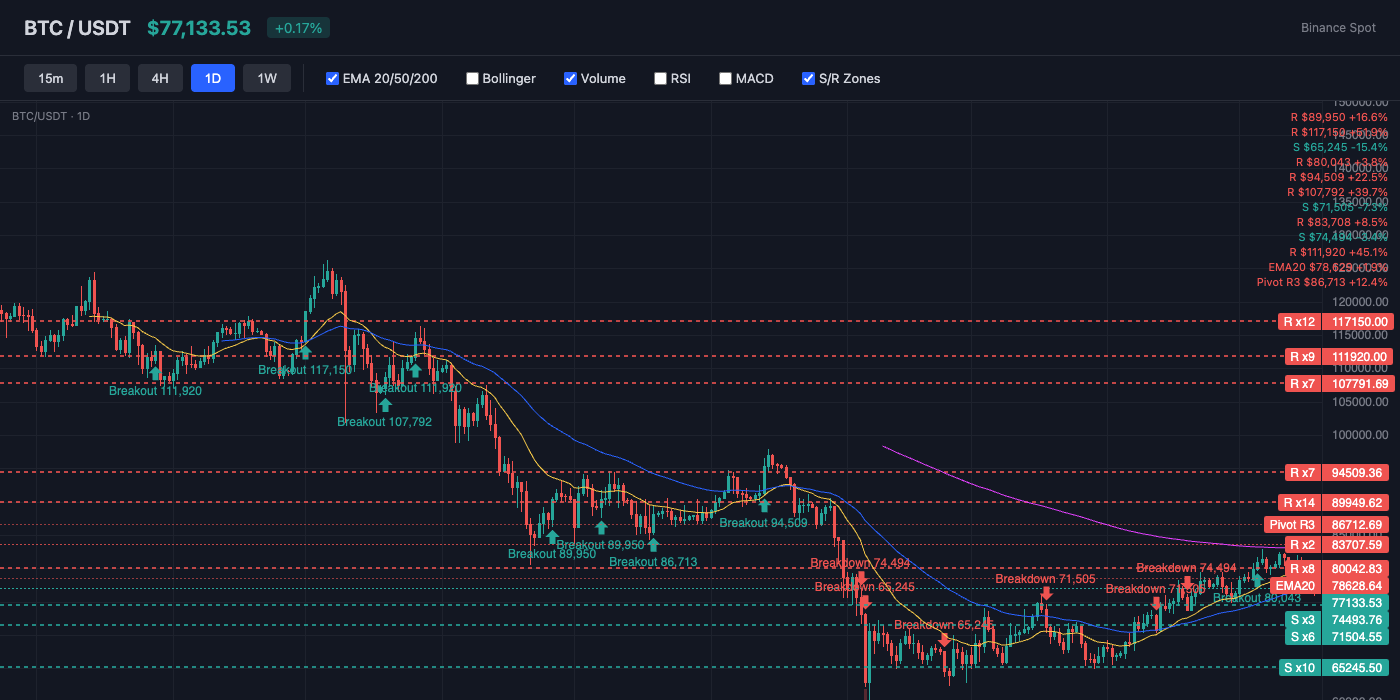Viewport: 1400px width, 700px height.
Task: Switch to the 15m timeframe
Action: click(50, 78)
